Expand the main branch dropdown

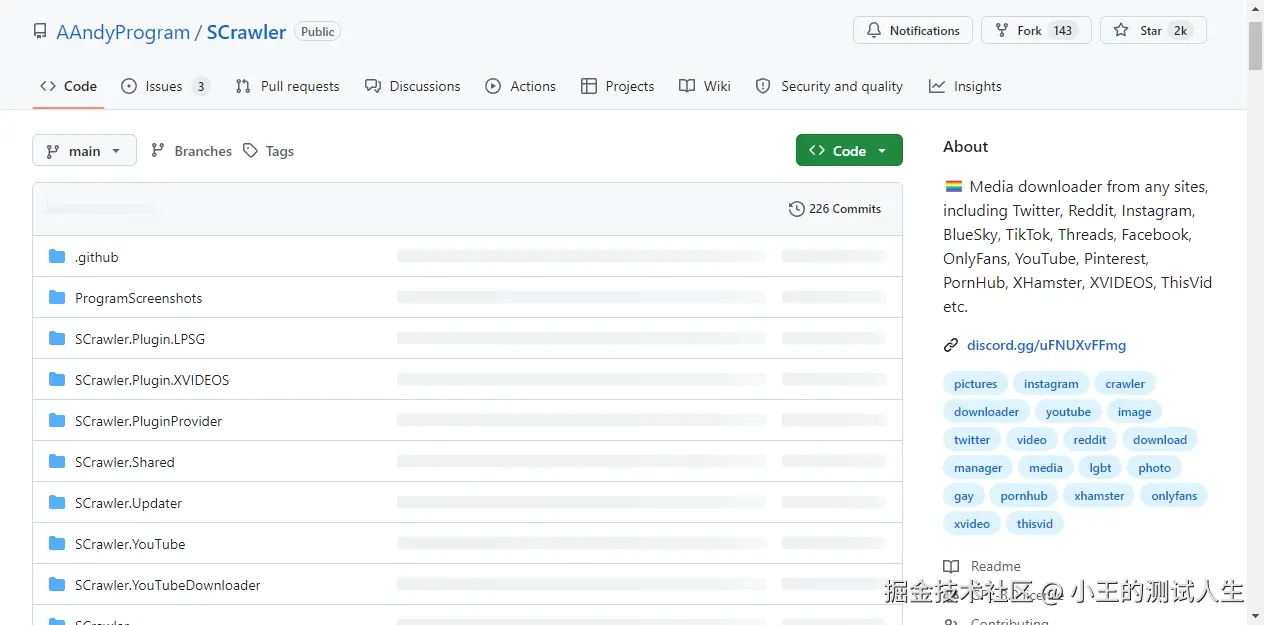tap(84, 150)
